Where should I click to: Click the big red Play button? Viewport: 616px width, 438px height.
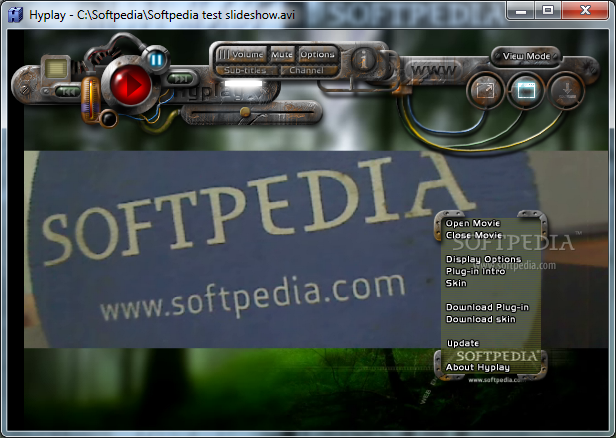click(x=130, y=84)
